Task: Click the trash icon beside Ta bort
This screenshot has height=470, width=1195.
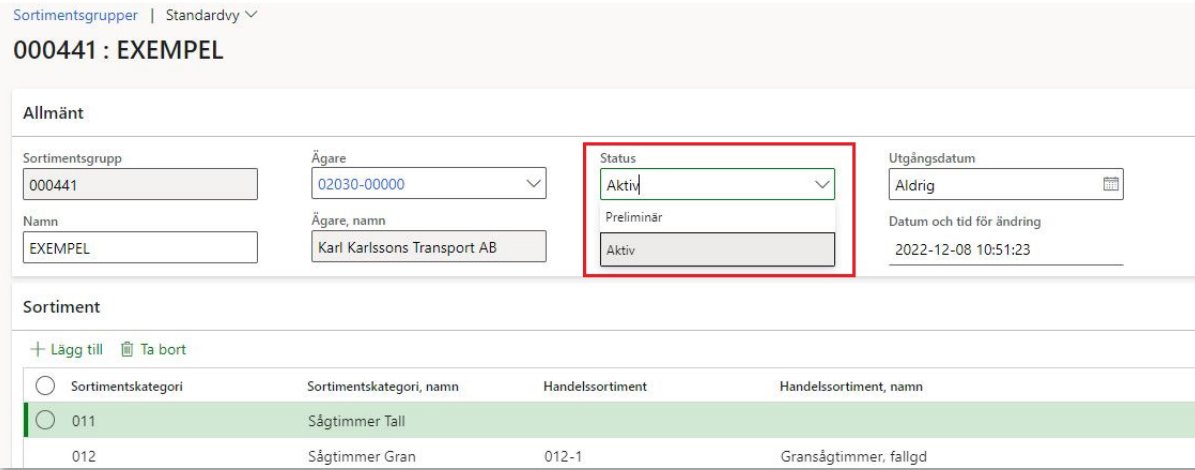Action: click(x=127, y=349)
